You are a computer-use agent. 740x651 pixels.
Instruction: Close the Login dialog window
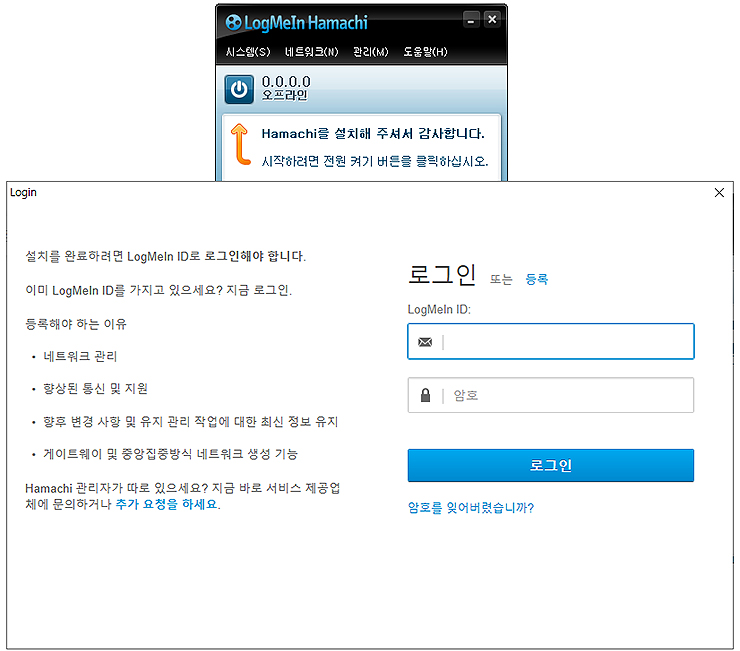click(x=719, y=193)
